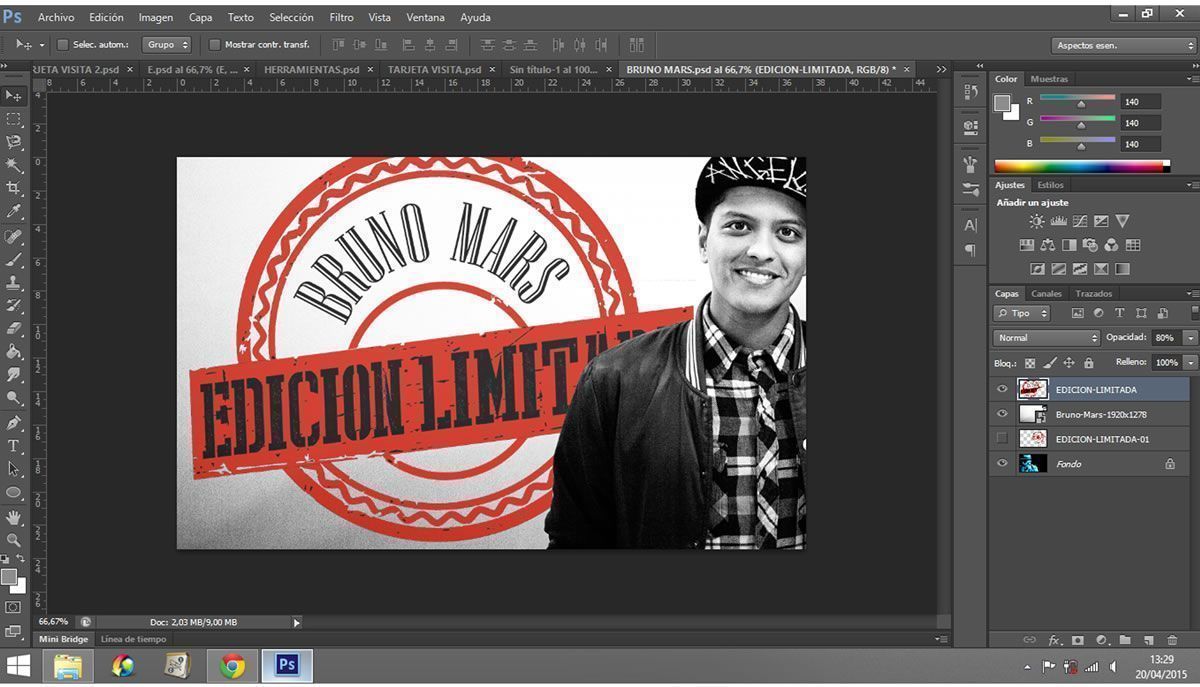Image resolution: width=1200 pixels, height=687 pixels.
Task: Select the Move tool in the toolbox
Action: pyautogui.click(x=14, y=96)
